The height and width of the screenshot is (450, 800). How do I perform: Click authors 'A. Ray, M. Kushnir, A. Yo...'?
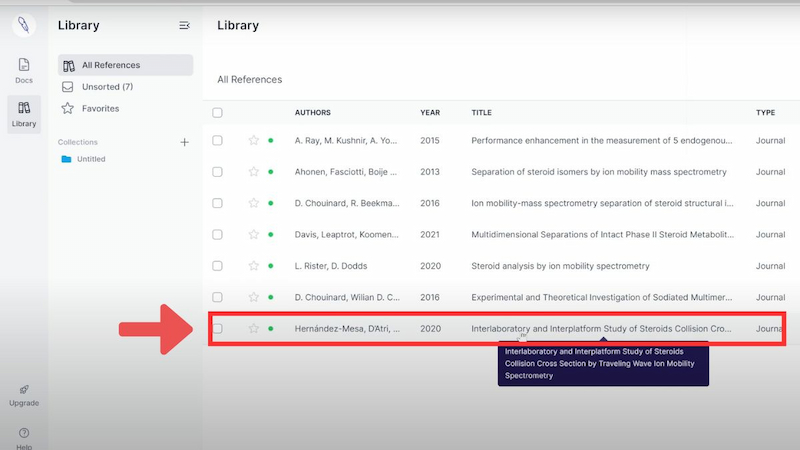point(345,140)
